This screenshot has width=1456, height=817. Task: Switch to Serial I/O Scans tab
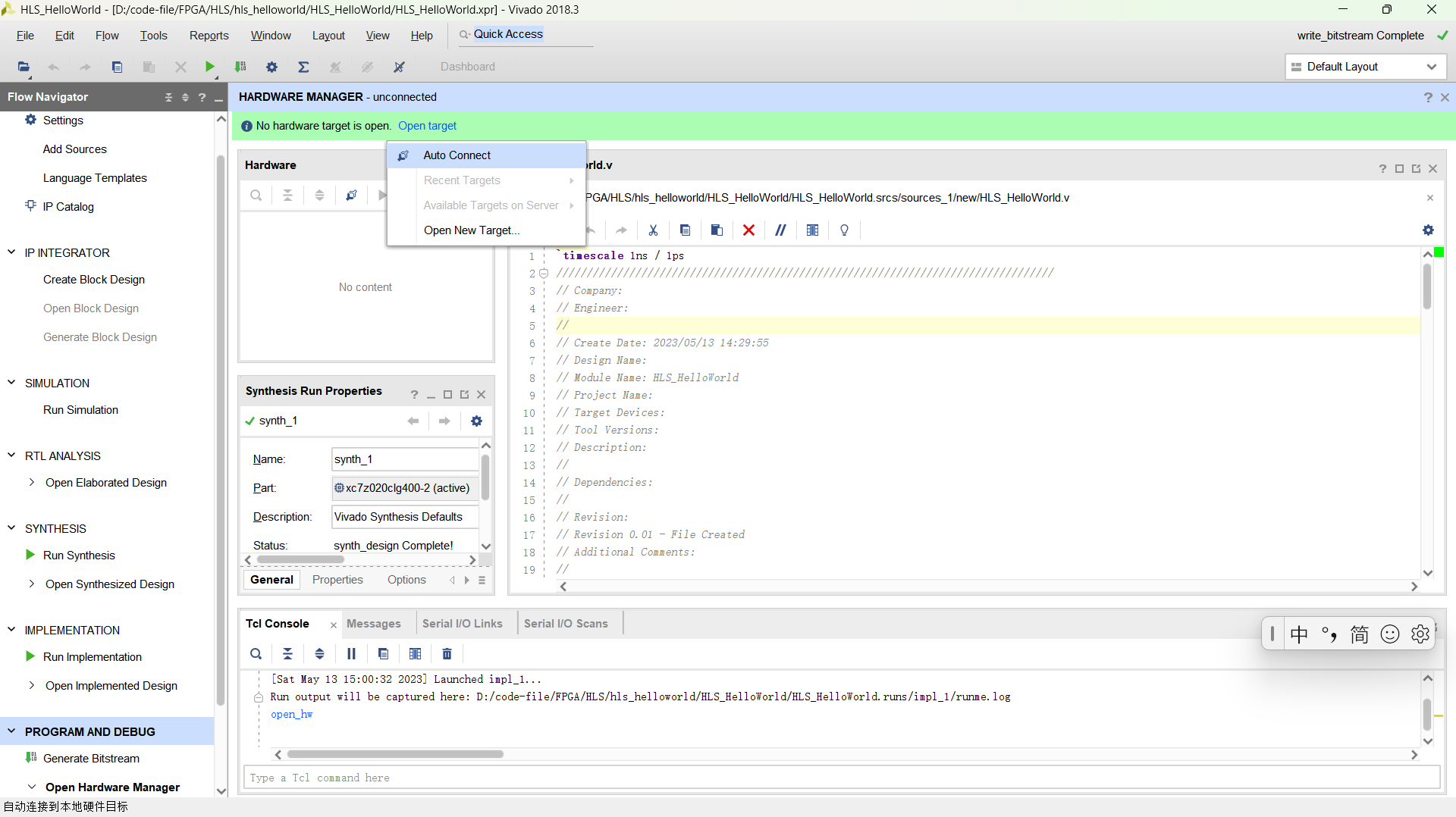[566, 624]
